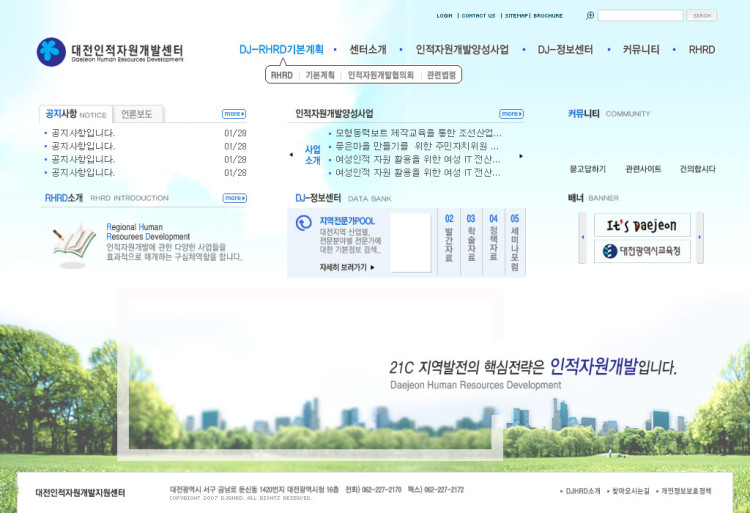Click the 사업소개 label
The width and height of the screenshot is (750, 513).
click(x=313, y=155)
